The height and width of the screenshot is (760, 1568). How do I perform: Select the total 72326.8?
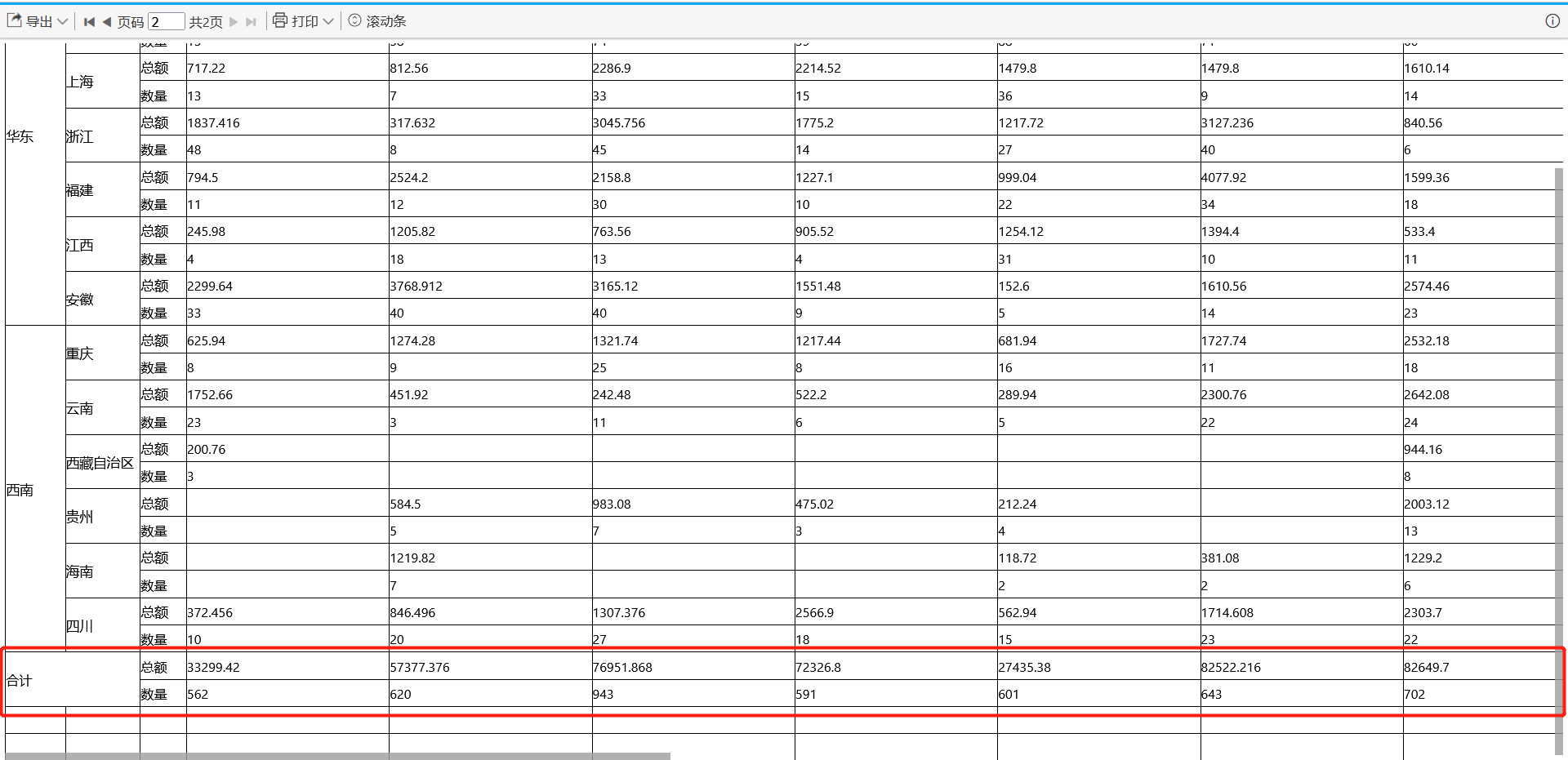point(819,668)
